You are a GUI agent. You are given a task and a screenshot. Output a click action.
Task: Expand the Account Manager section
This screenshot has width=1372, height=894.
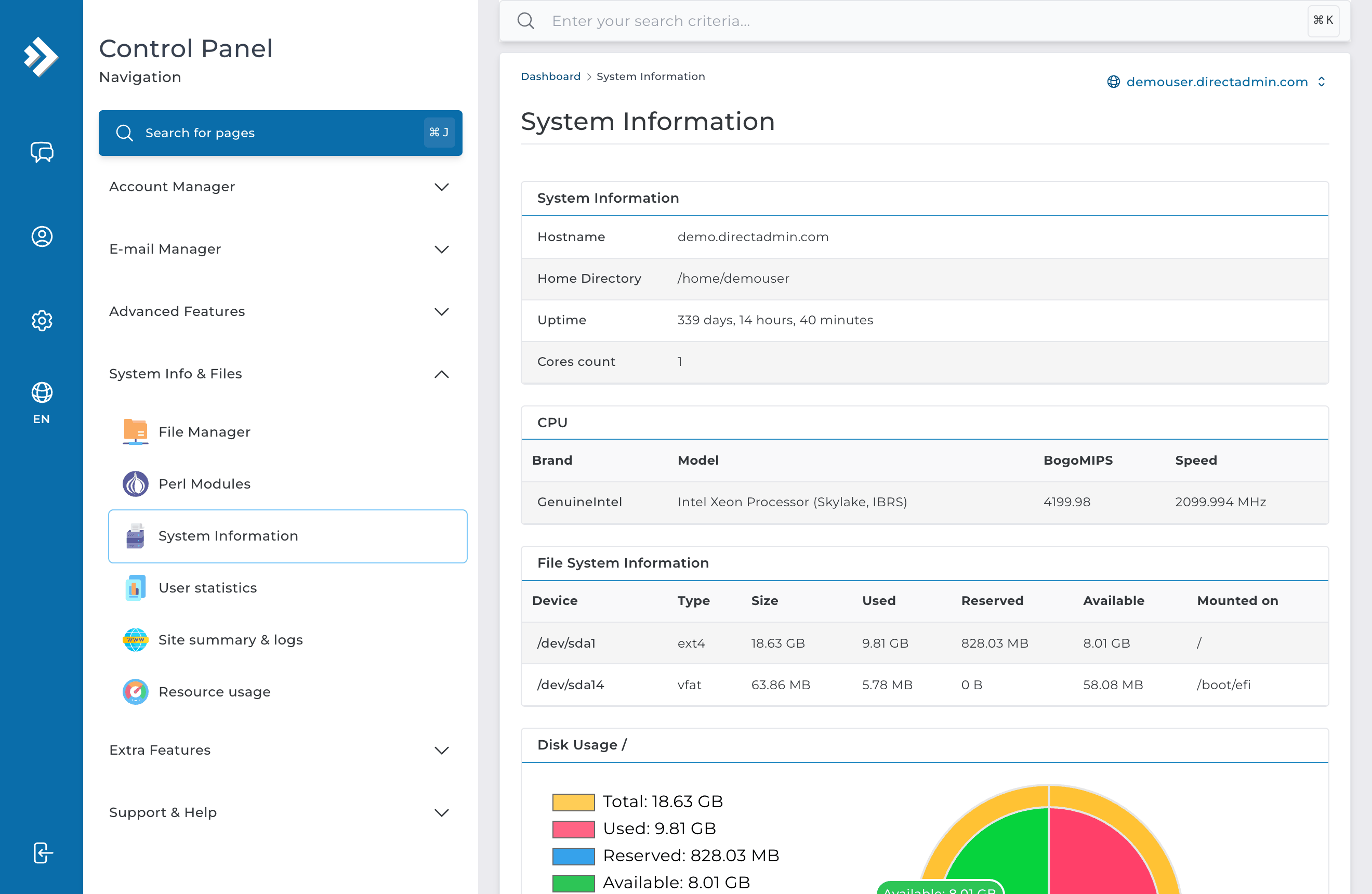click(x=280, y=187)
